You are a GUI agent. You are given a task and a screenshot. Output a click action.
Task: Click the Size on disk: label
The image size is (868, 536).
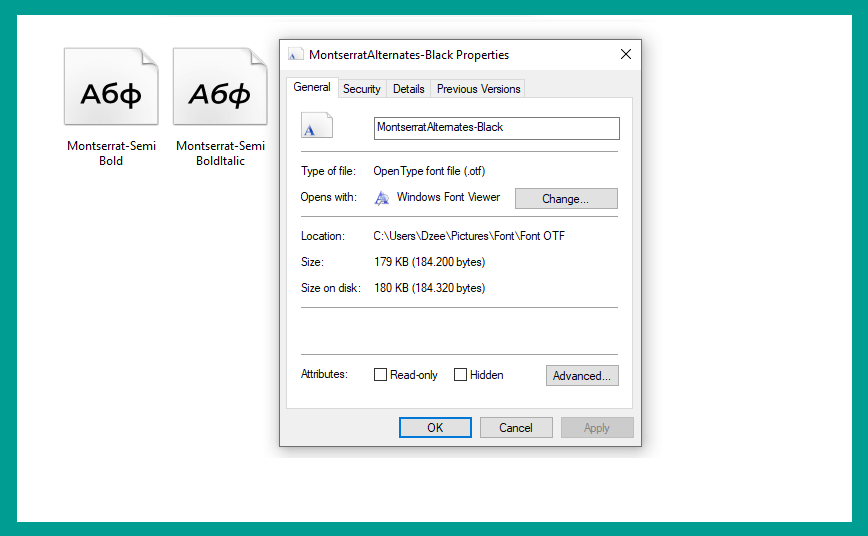pos(330,288)
